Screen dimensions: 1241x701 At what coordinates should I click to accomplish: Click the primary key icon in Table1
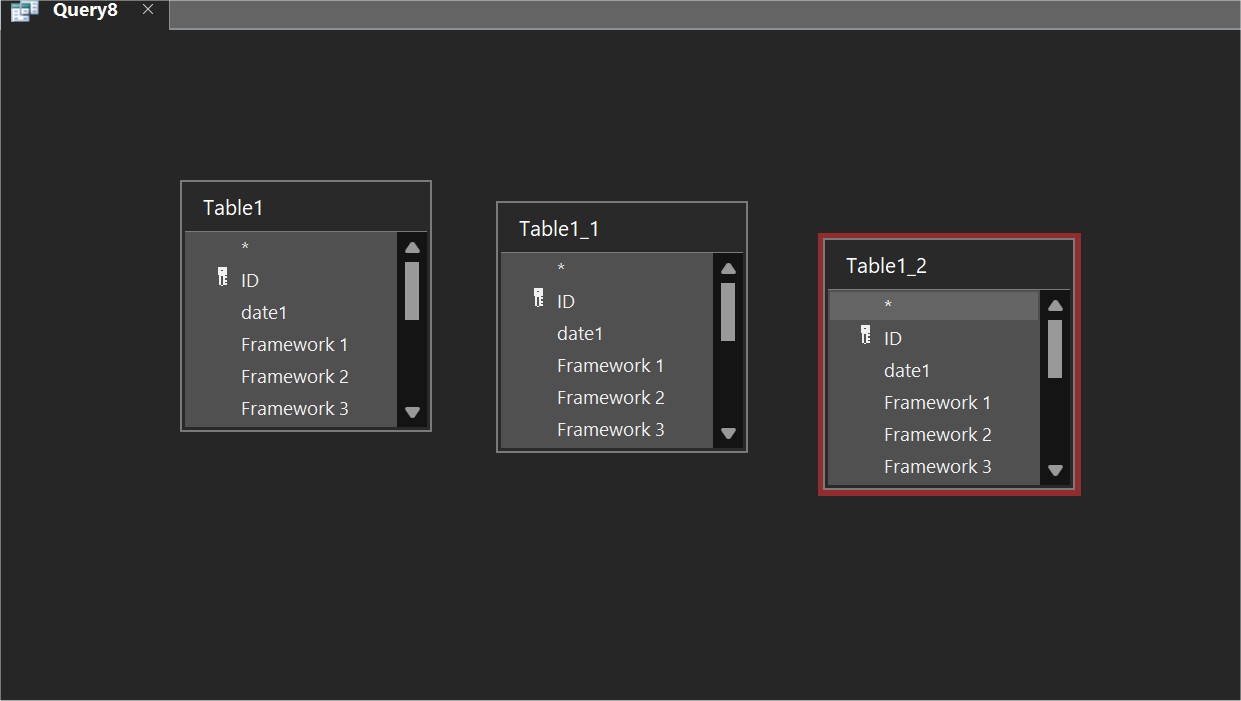pyautogui.click(x=222, y=277)
